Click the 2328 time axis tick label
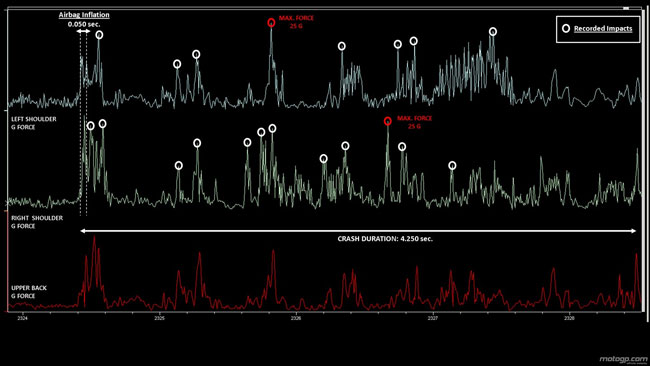Viewport: 650px width, 366px height. (x=569, y=318)
